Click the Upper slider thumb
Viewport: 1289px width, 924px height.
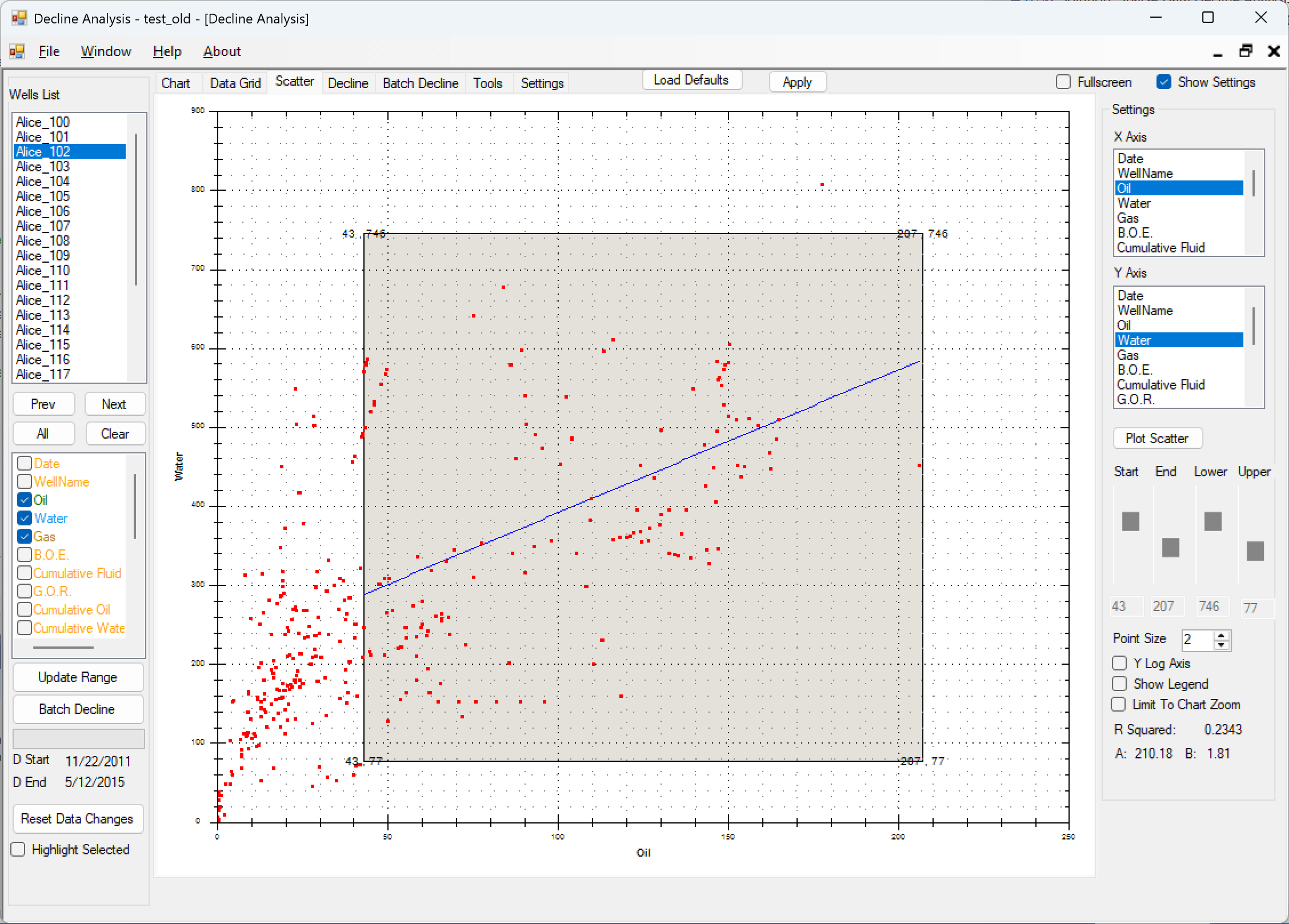point(1255,551)
